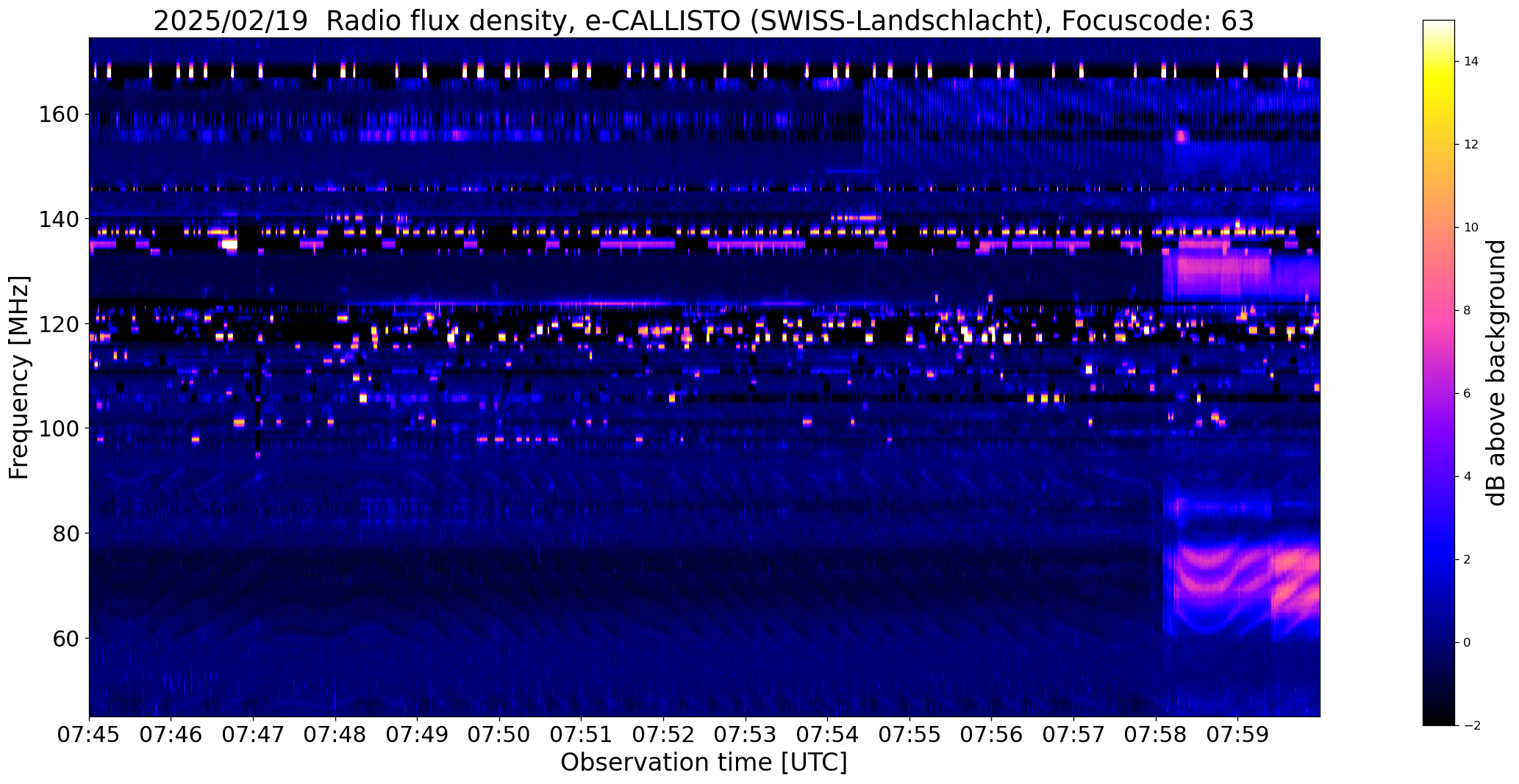Click the 07:47 time tick label
Image resolution: width=1519 pixels, height=784 pixels.
[x=254, y=735]
